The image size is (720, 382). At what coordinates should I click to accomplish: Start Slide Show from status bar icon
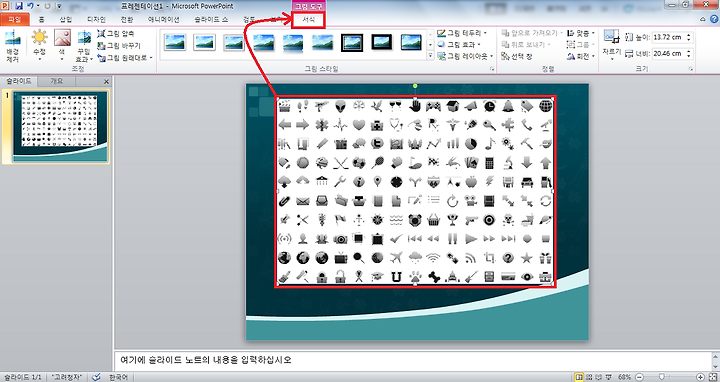pyautogui.click(x=608, y=377)
